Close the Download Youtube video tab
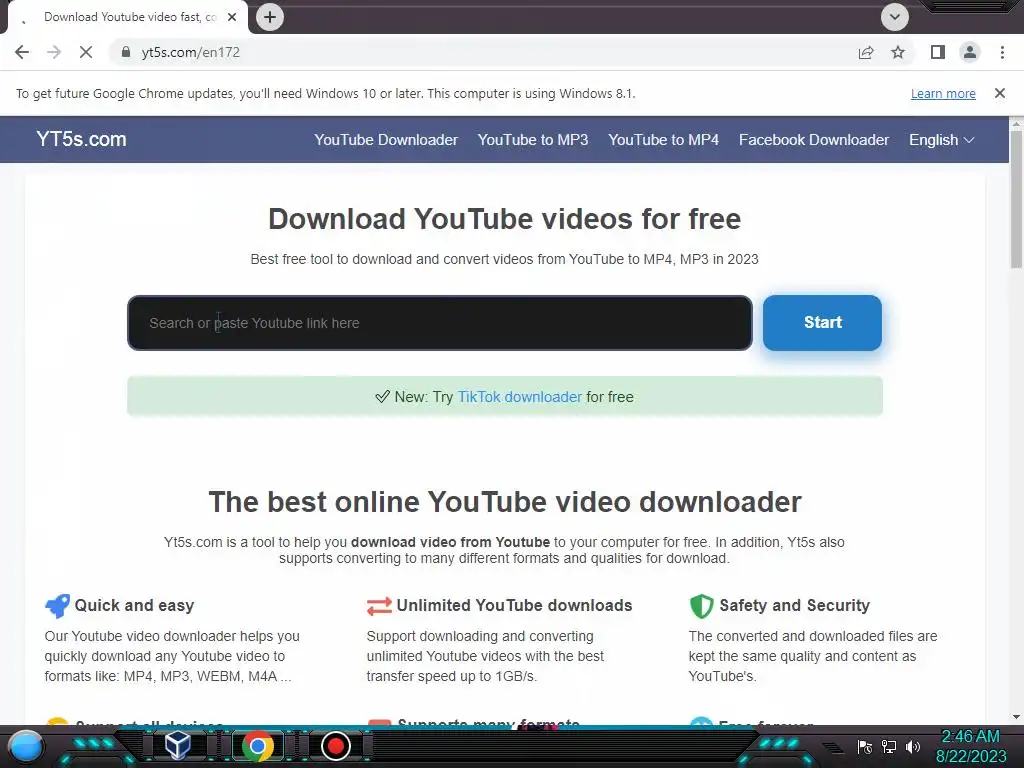The width and height of the screenshot is (1024, 768). point(232,17)
